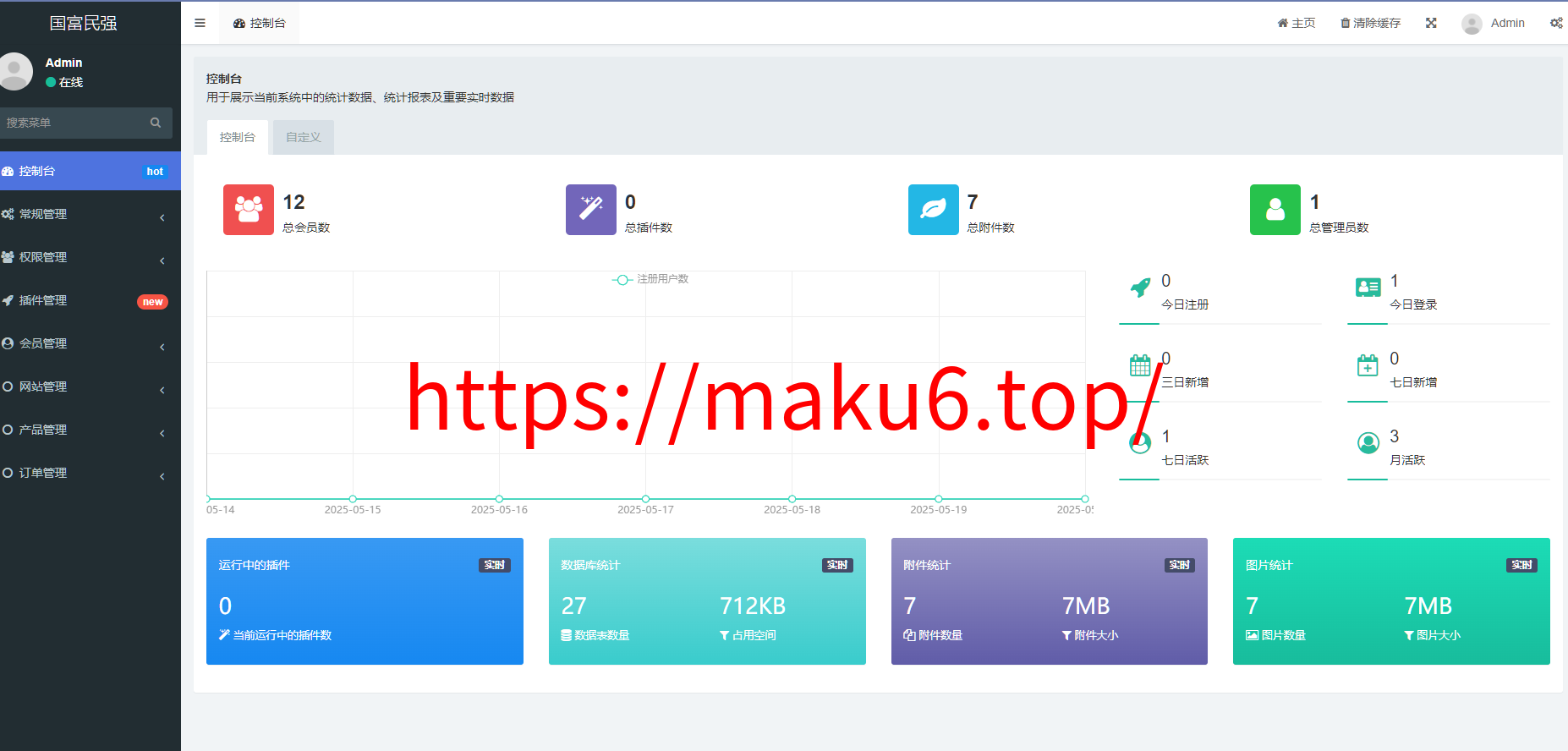This screenshot has width=1568, height=751.
Task: Click the rocket icon for 今日注册
Action: point(1140,288)
